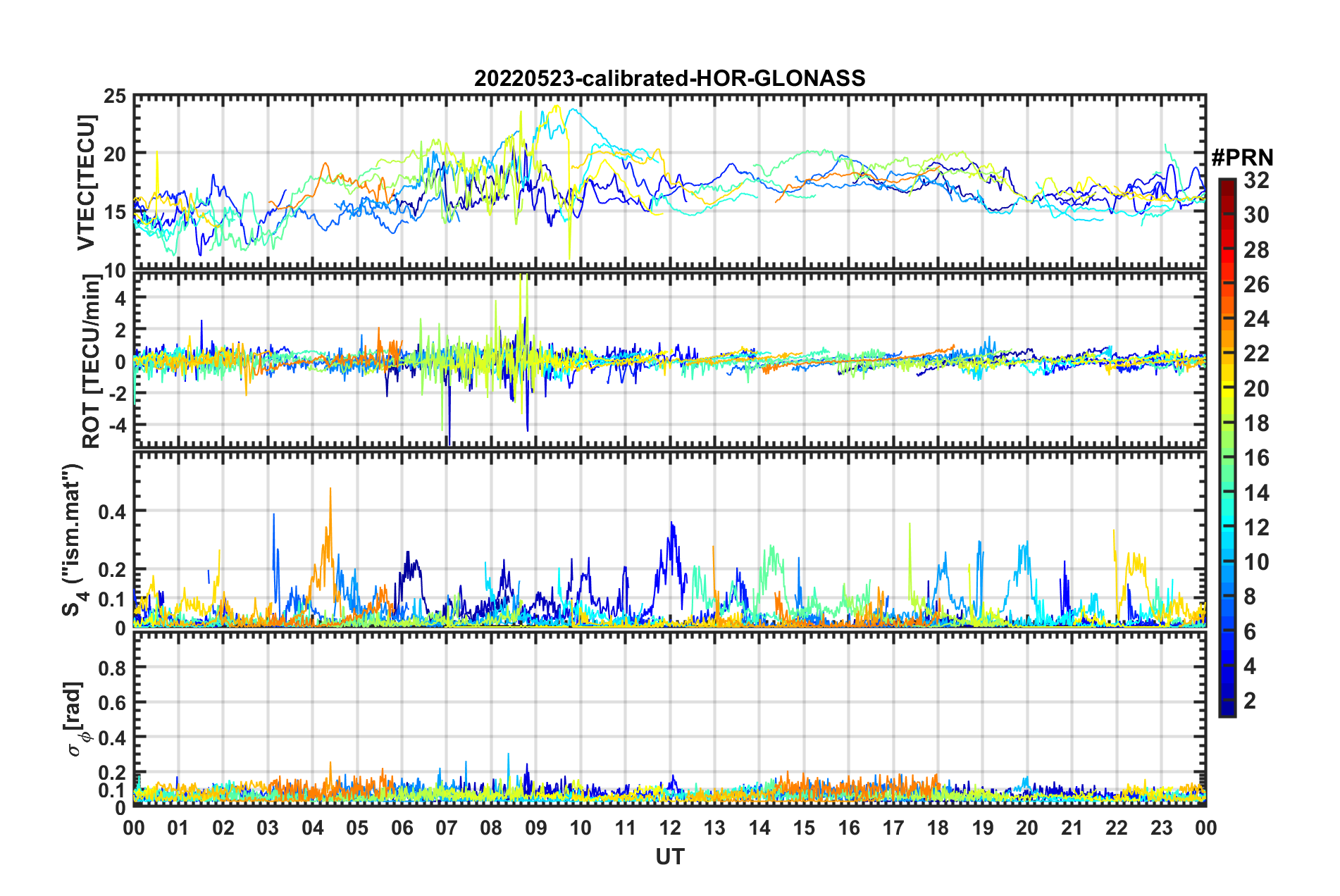The image size is (1340, 896).
Task: Select the VTEC[TECU] y-axis label
Action: [x=86, y=182]
